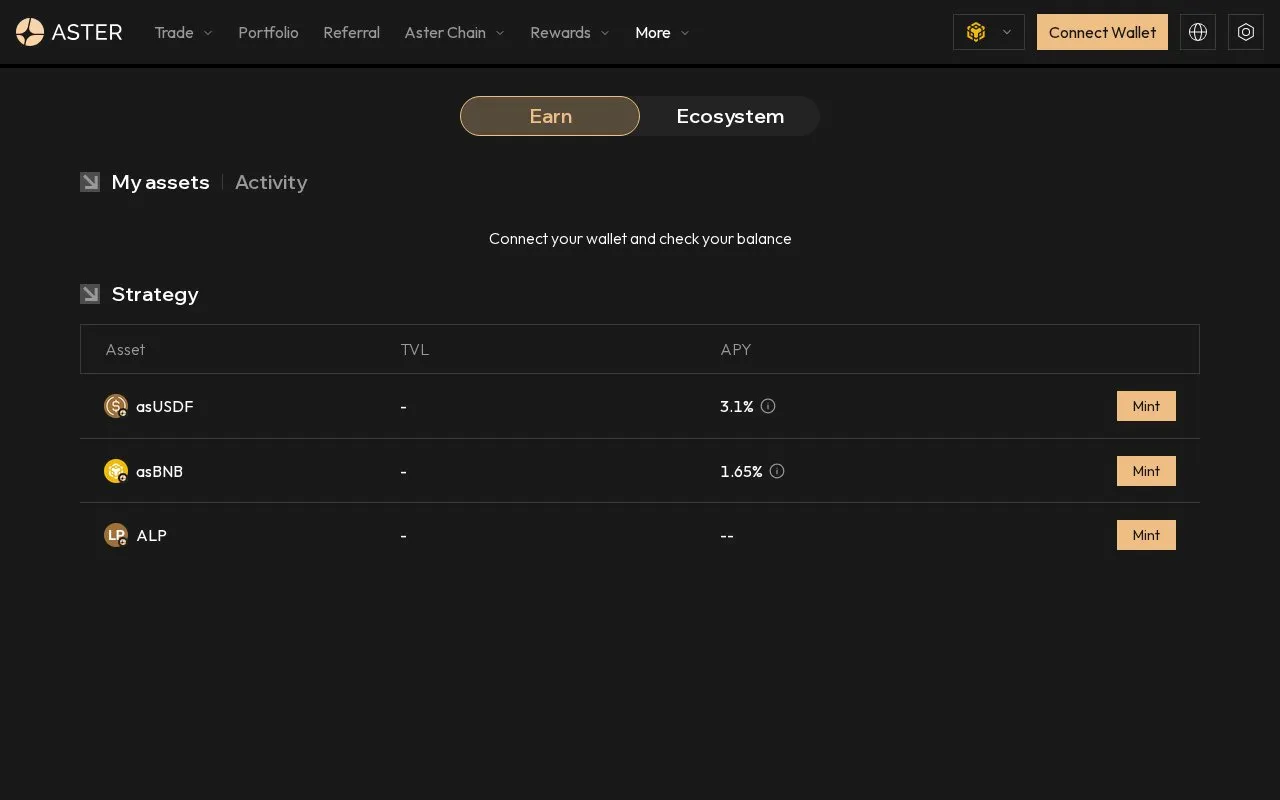The width and height of the screenshot is (1280, 800).
Task: Open the settings hexagon icon
Action: (1246, 32)
